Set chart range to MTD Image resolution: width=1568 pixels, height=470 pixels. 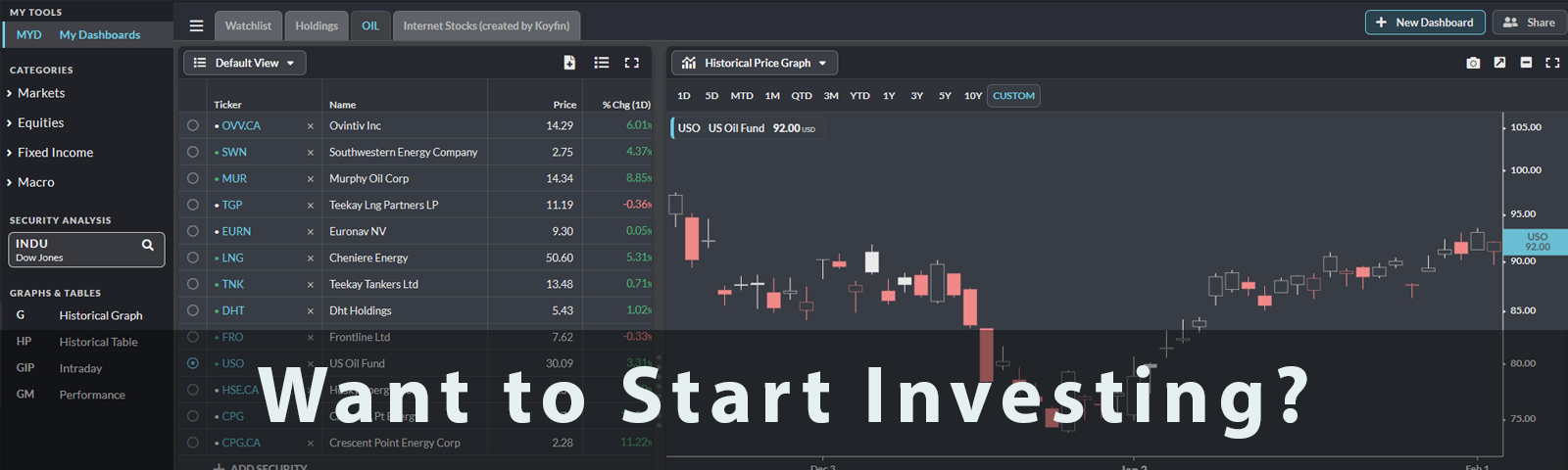[x=742, y=96]
